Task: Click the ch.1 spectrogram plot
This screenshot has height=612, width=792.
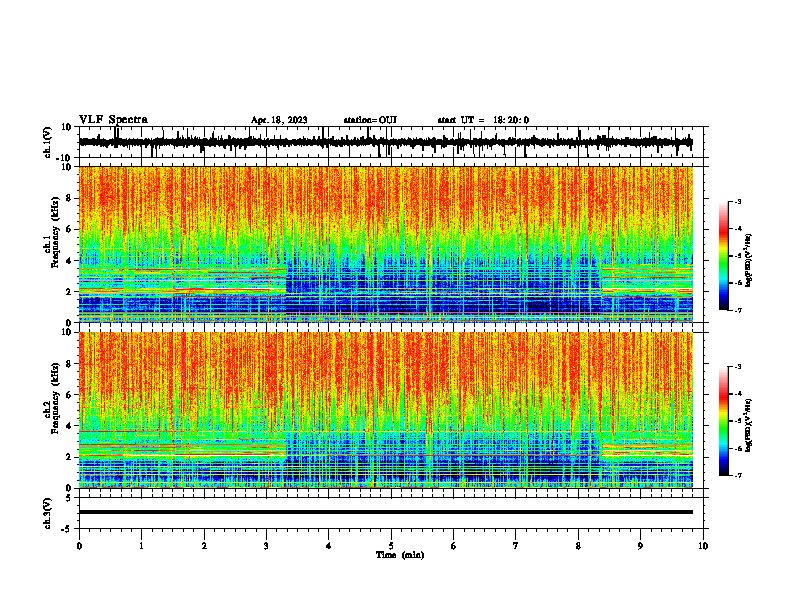Action: [x=385, y=244]
